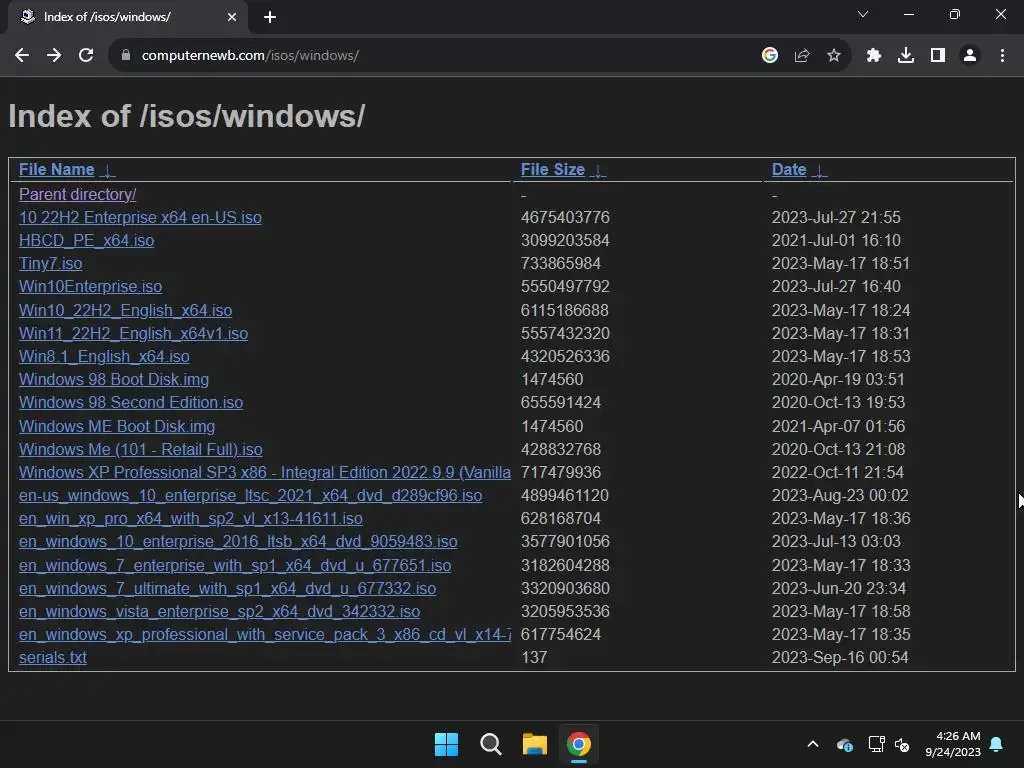Download Win8.1_English_x64.iso

(x=104, y=357)
